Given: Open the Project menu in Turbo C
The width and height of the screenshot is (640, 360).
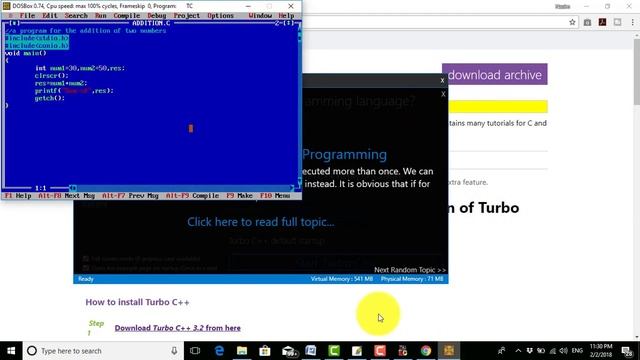Looking at the screenshot, I should tap(187, 16).
